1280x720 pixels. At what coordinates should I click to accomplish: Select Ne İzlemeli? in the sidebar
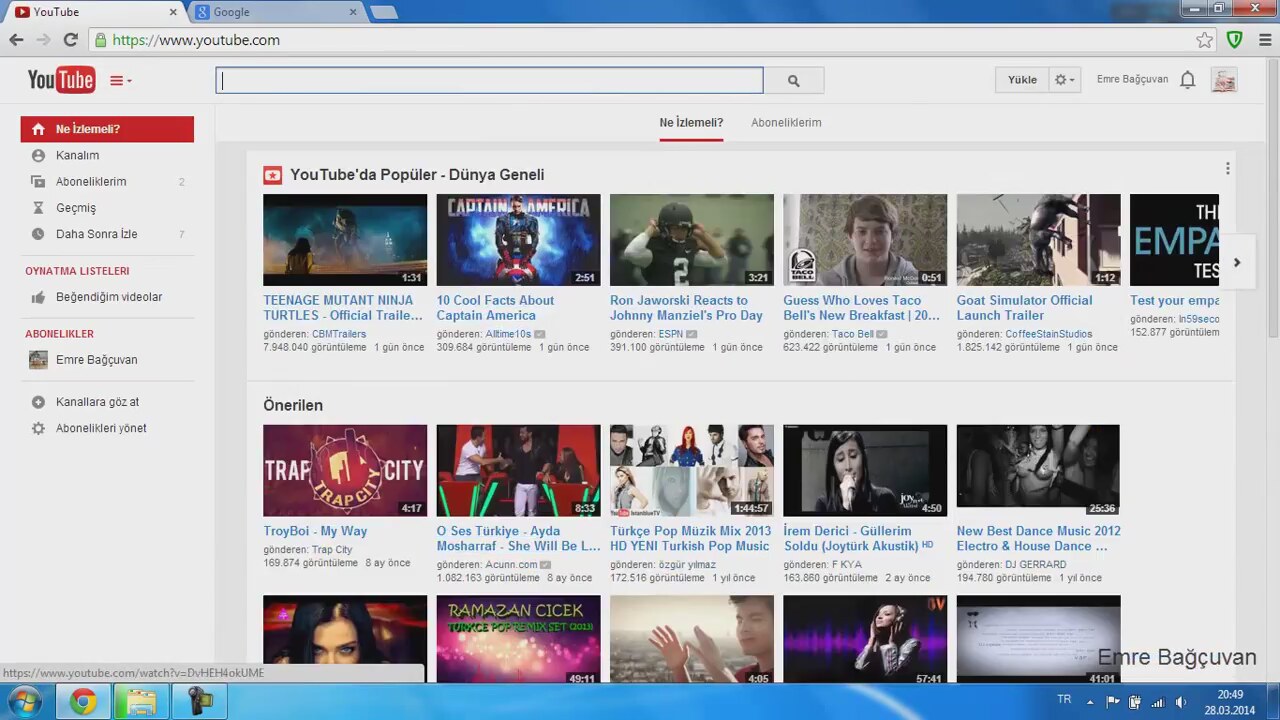(107, 129)
